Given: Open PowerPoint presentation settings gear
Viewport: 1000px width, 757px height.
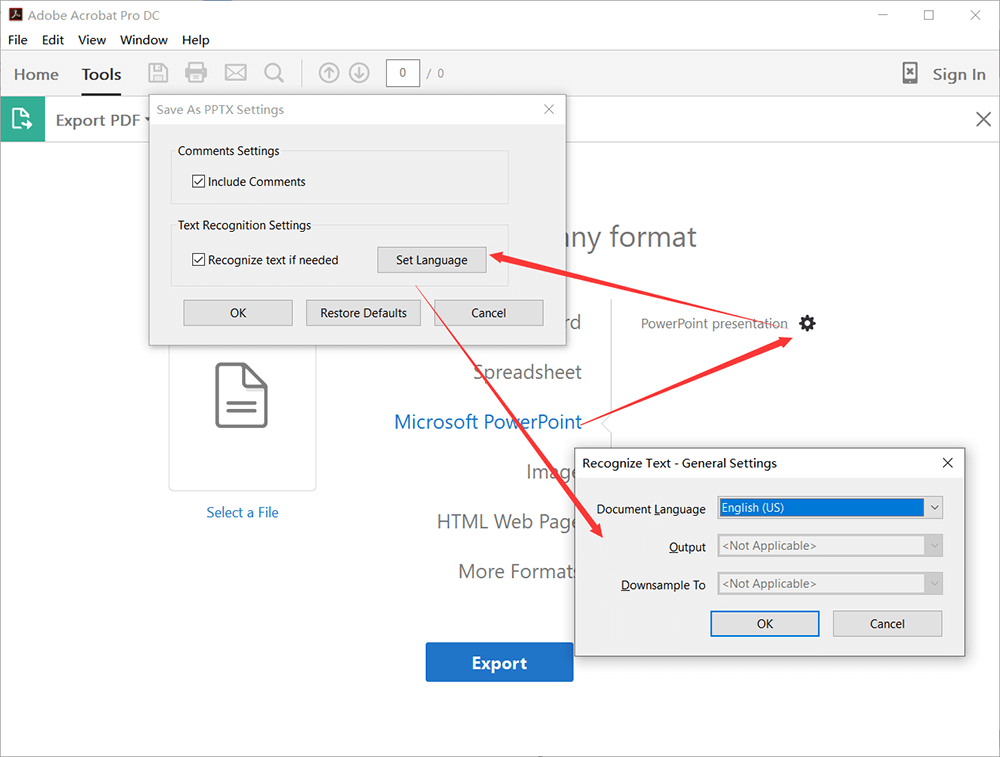Looking at the screenshot, I should pyautogui.click(x=807, y=323).
